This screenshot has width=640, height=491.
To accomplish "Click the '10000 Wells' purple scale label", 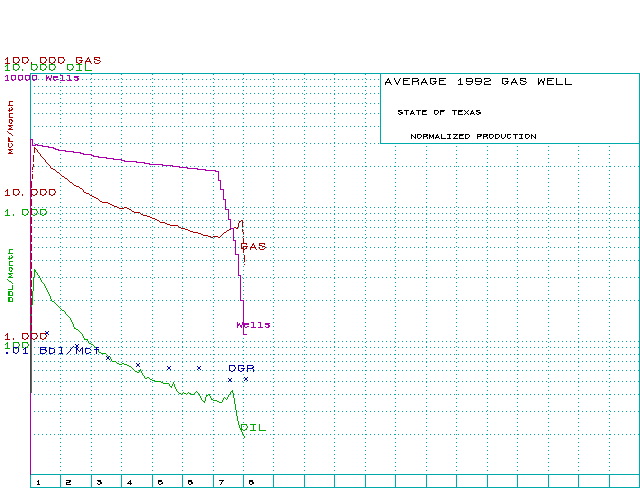I will tap(42, 77).
